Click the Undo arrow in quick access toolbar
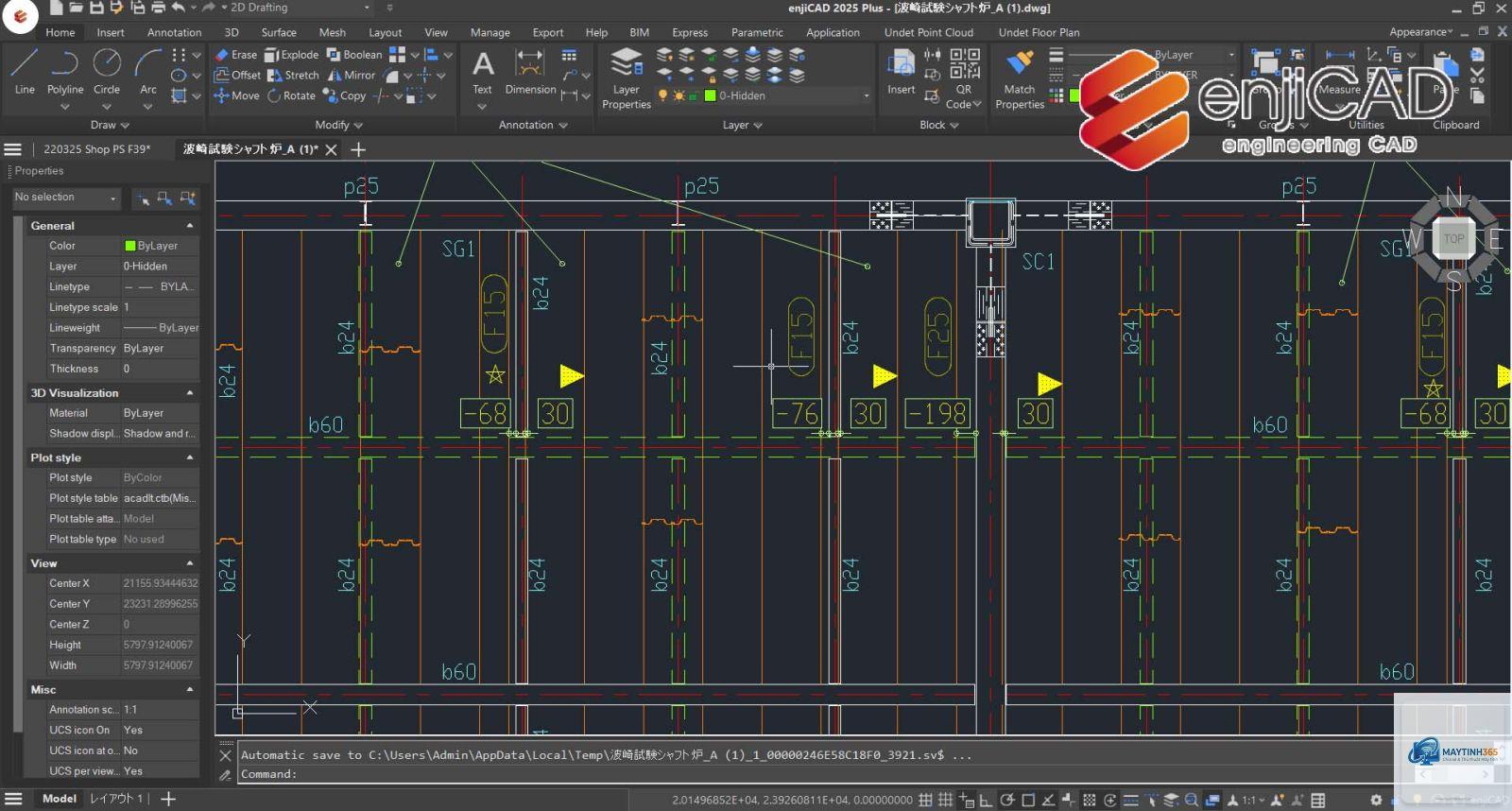The image size is (1512, 811). pos(179,8)
